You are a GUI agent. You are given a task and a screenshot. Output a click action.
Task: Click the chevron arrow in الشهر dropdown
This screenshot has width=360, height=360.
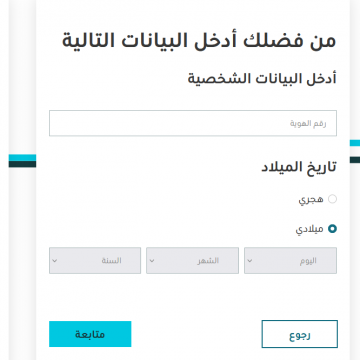[152, 261]
